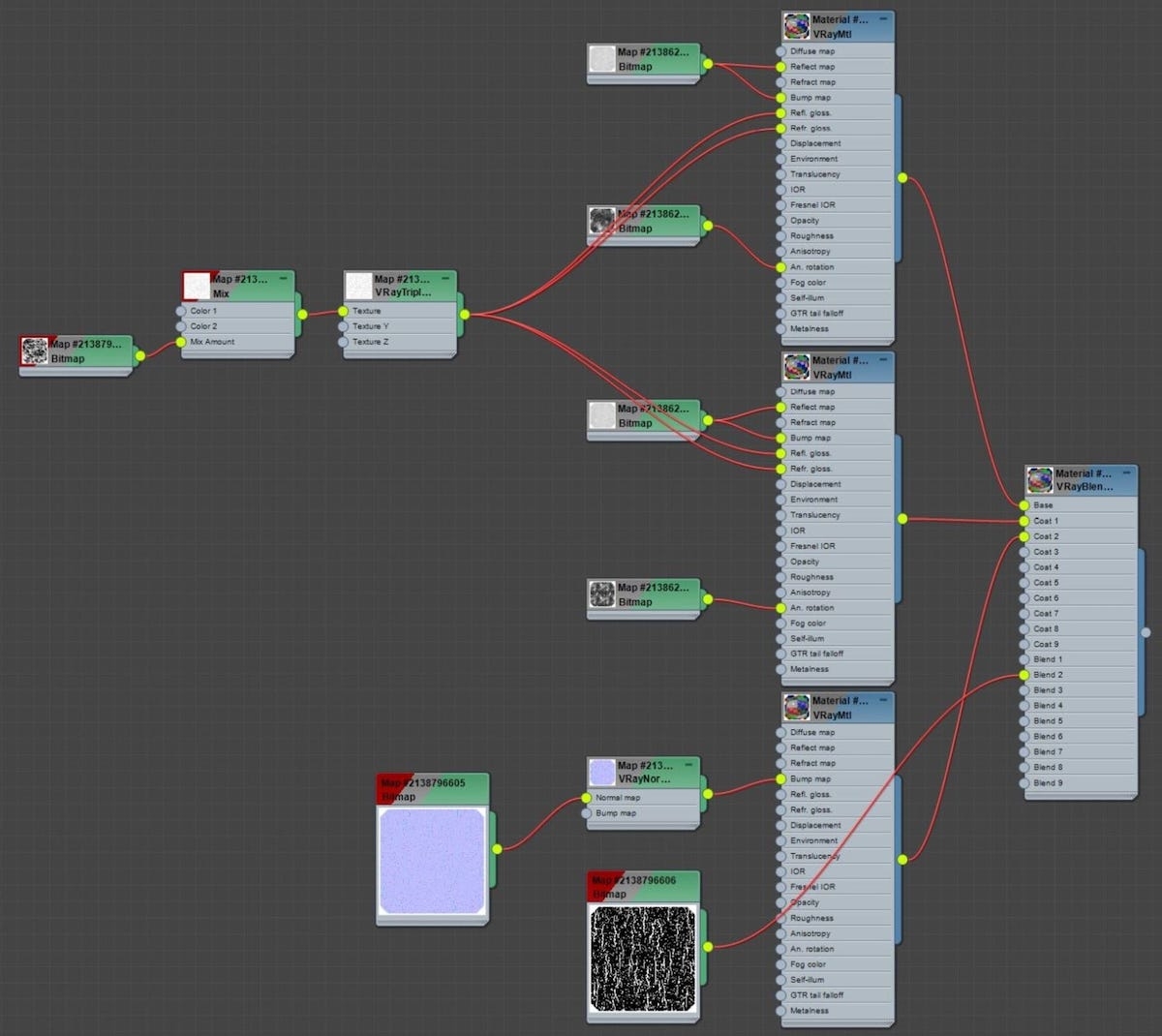Click the purple normal map preview thumbnail
This screenshot has height=1036, width=1162.
point(431,862)
